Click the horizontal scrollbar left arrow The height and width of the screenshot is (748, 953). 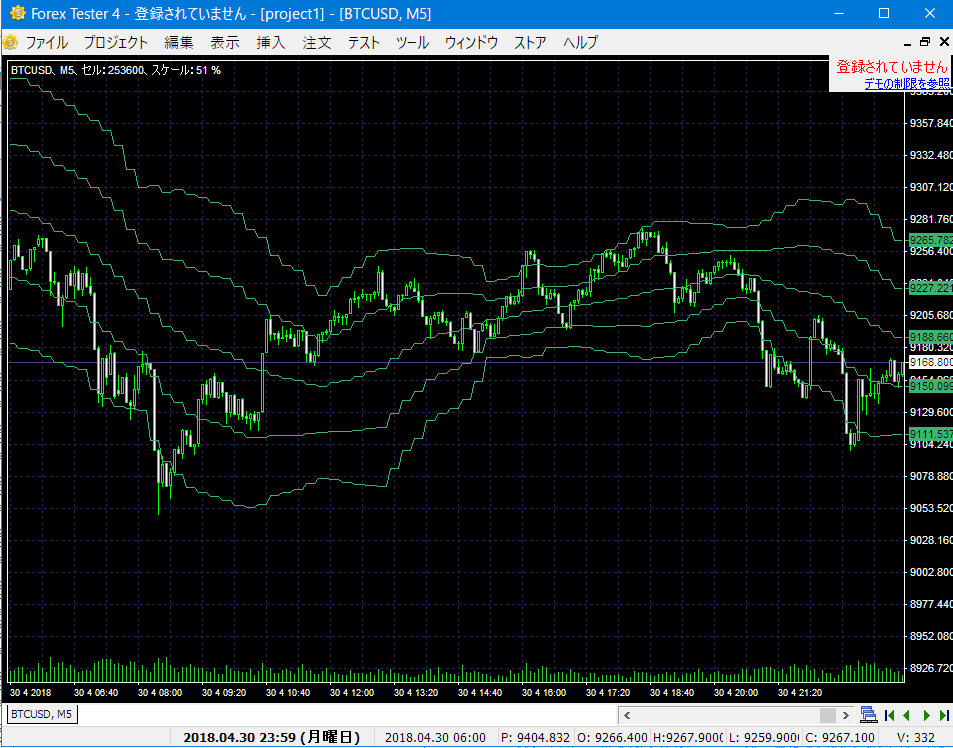pyautogui.click(x=627, y=715)
